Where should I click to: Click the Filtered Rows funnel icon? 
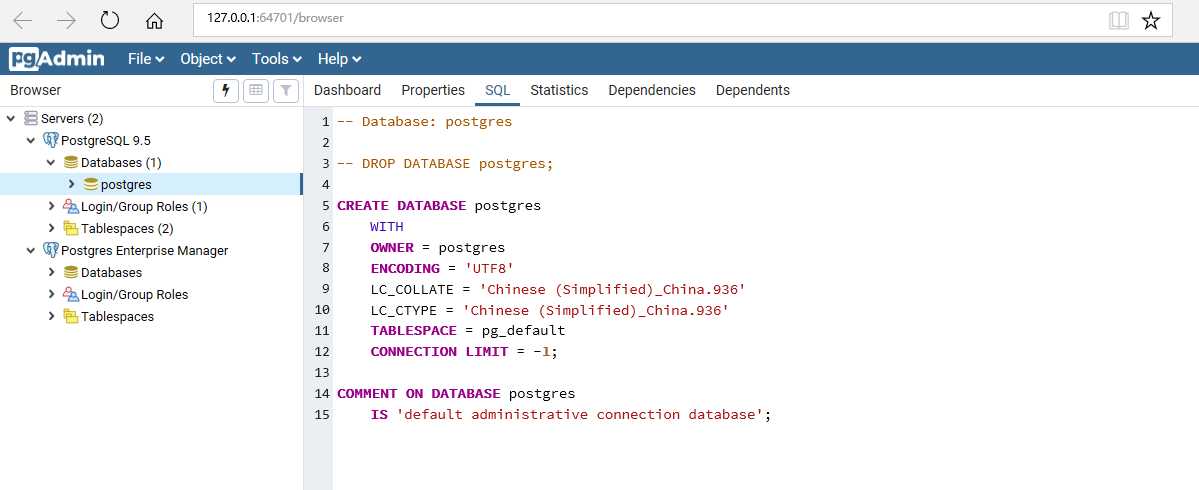tap(286, 90)
